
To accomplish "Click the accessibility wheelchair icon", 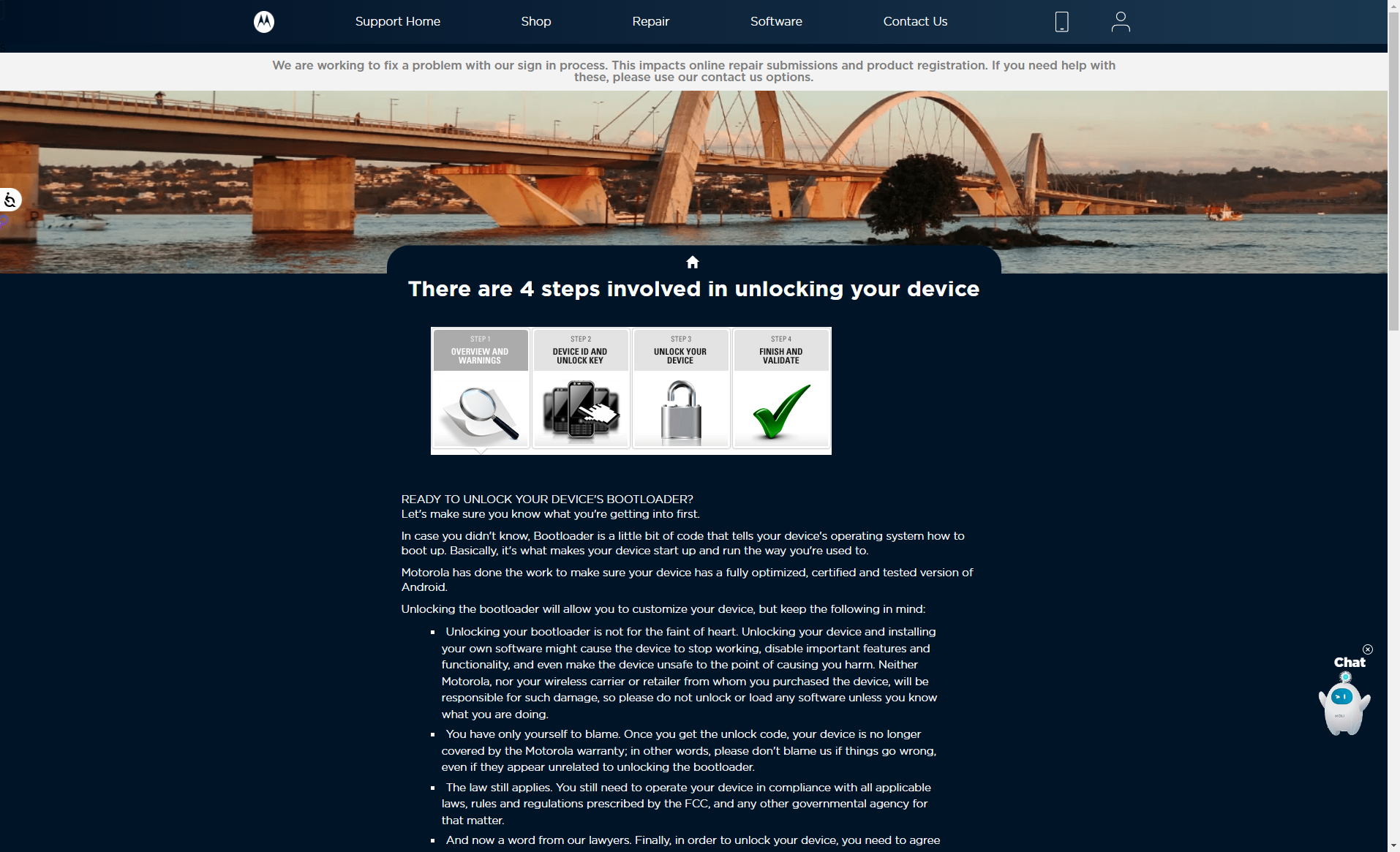I will (x=10, y=200).
